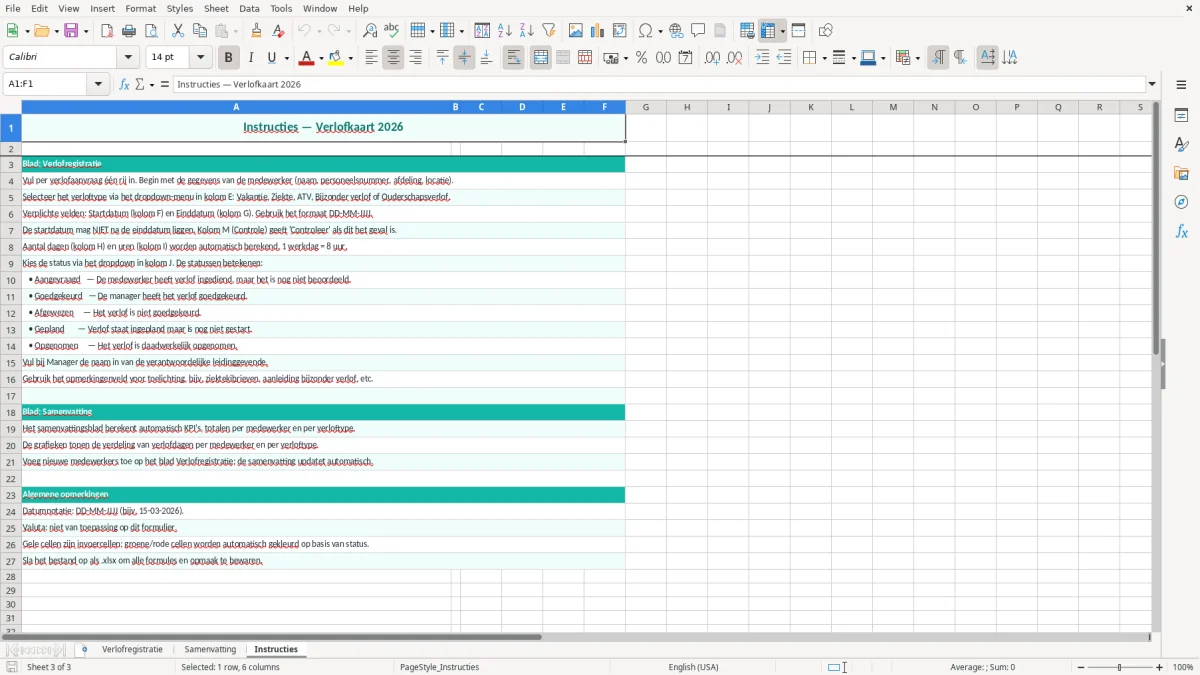Insert a chart
This screenshot has width=1200, height=675.
tap(598, 31)
